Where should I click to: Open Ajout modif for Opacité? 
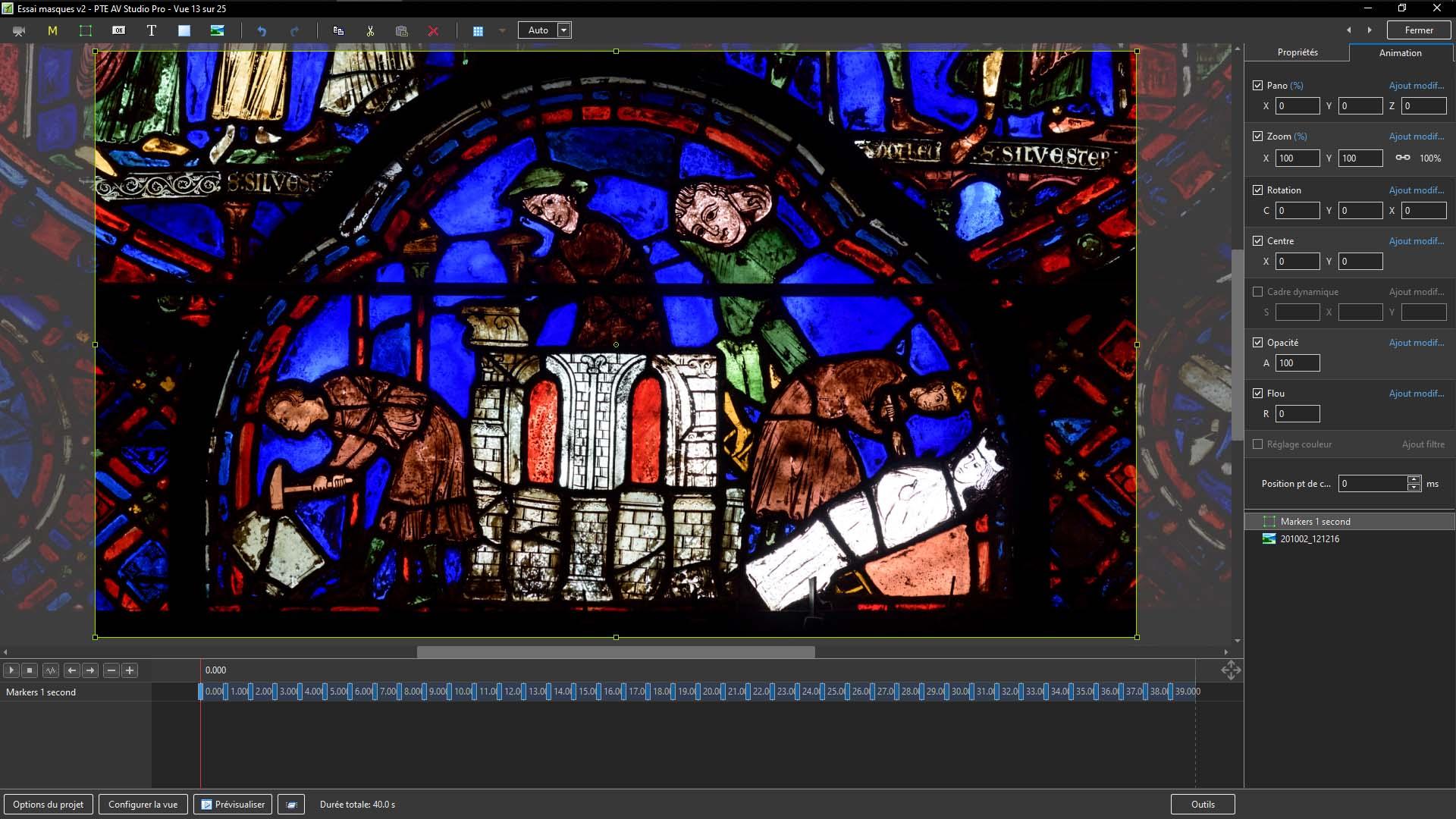[1416, 343]
